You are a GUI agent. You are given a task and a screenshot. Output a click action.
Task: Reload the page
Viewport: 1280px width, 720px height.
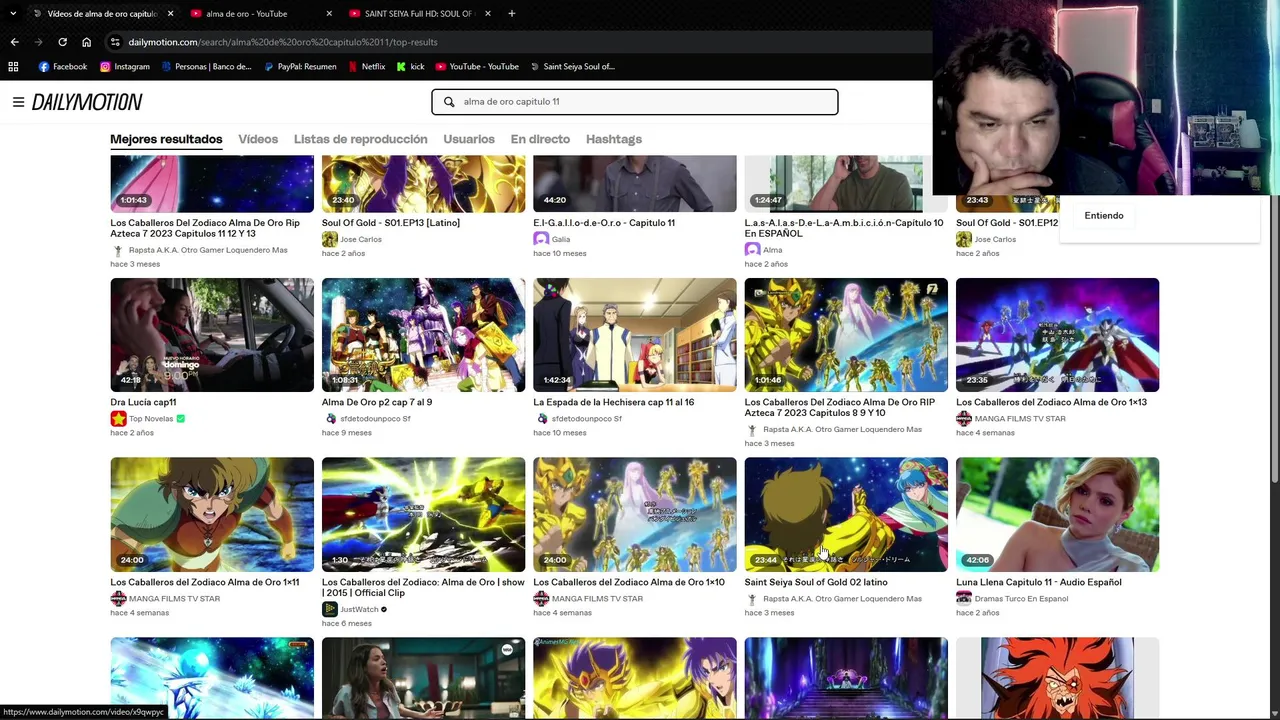[x=62, y=42]
